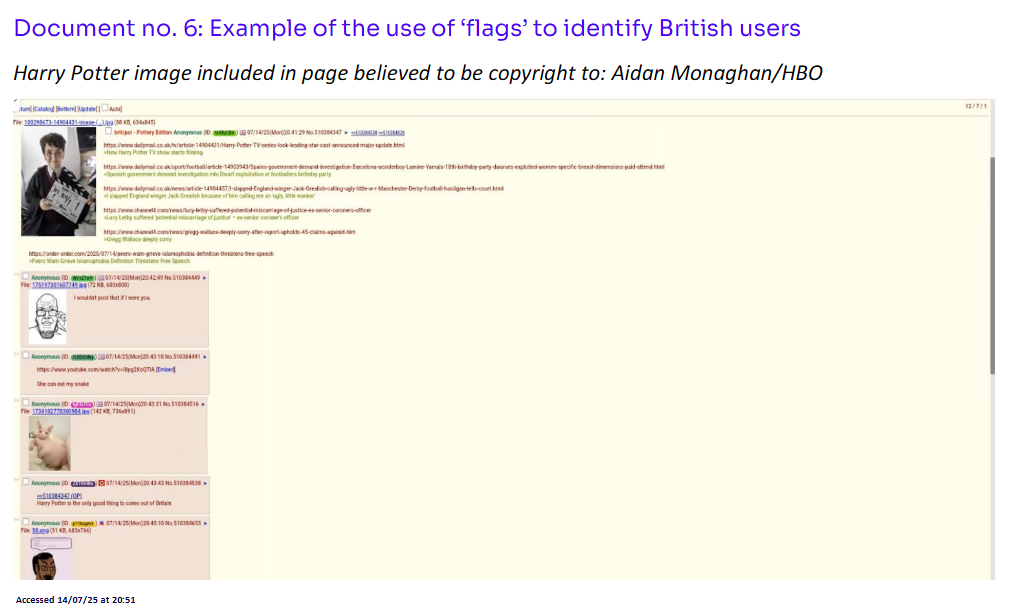Expand the Harry Potter clapperboard thumbnail
The image size is (1011, 614).
point(58,181)
